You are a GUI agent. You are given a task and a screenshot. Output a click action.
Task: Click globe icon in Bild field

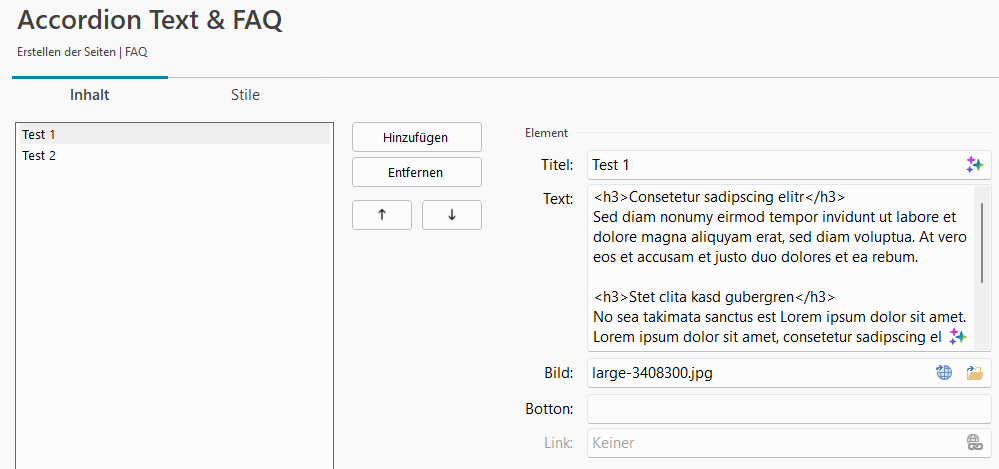[943, 373]
